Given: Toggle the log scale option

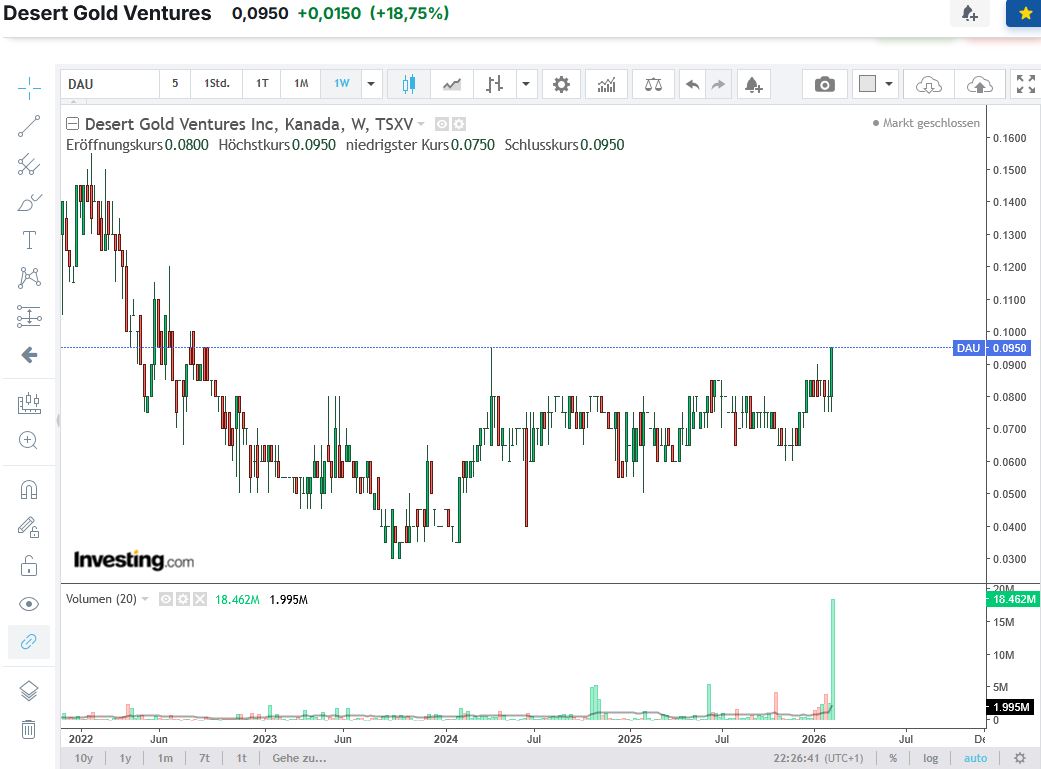Looking at the screenshot, I should (930, 758).
